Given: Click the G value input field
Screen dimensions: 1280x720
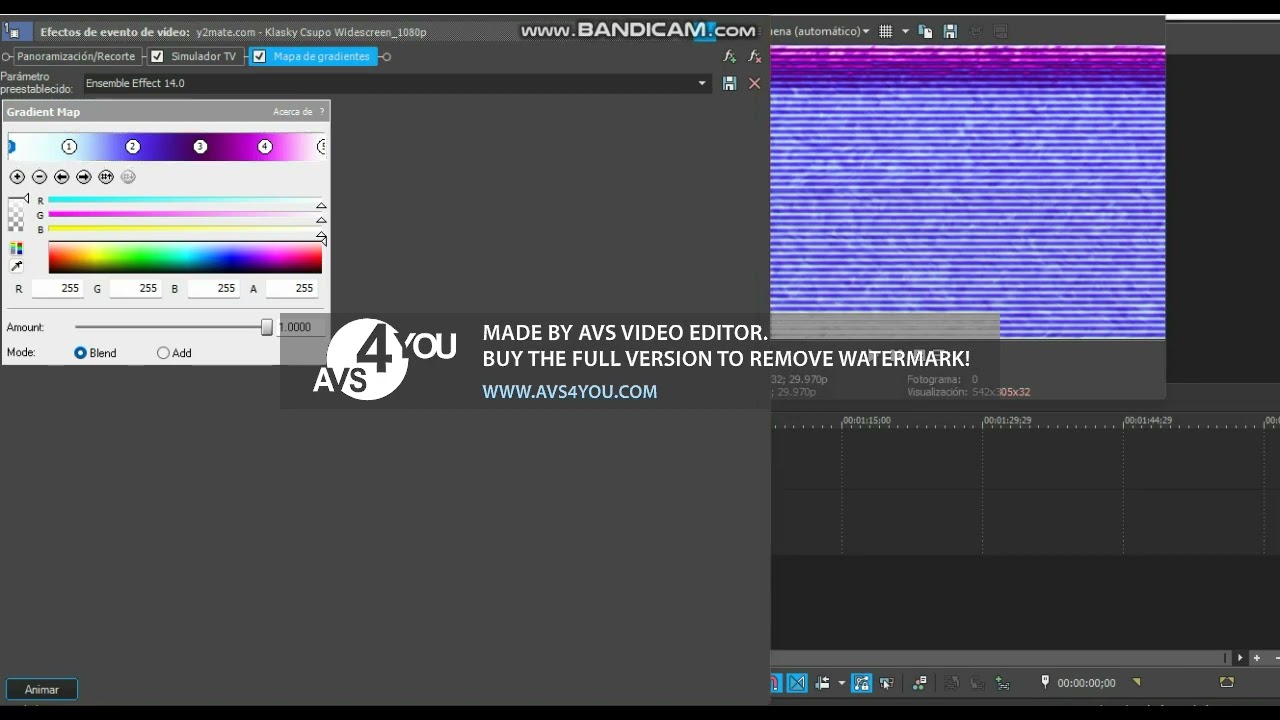Looking at the screenshot, I should [x=136, y=288].
